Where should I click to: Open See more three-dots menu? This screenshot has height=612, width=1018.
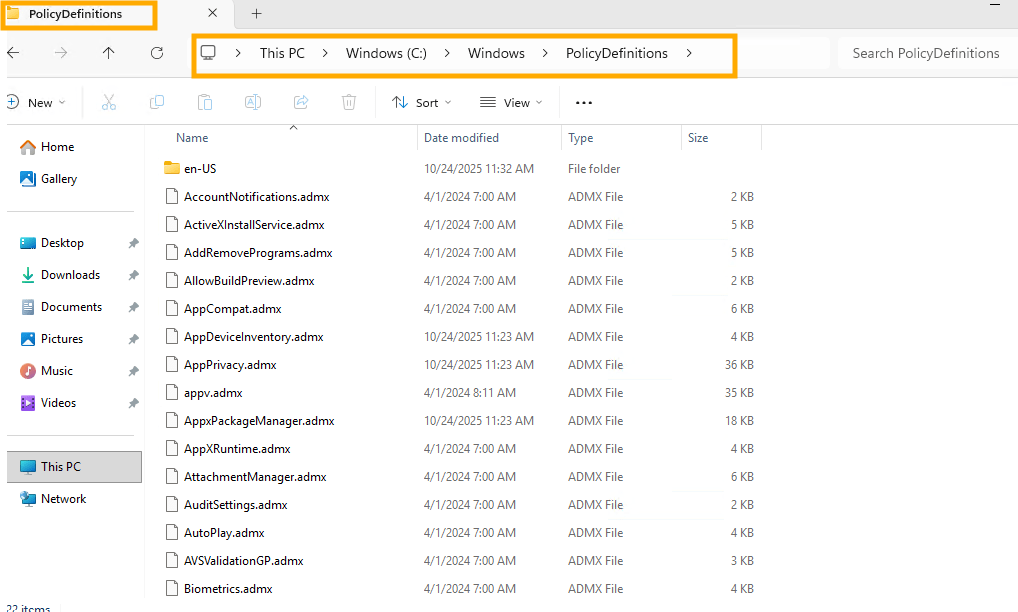(x=584, y=102)
